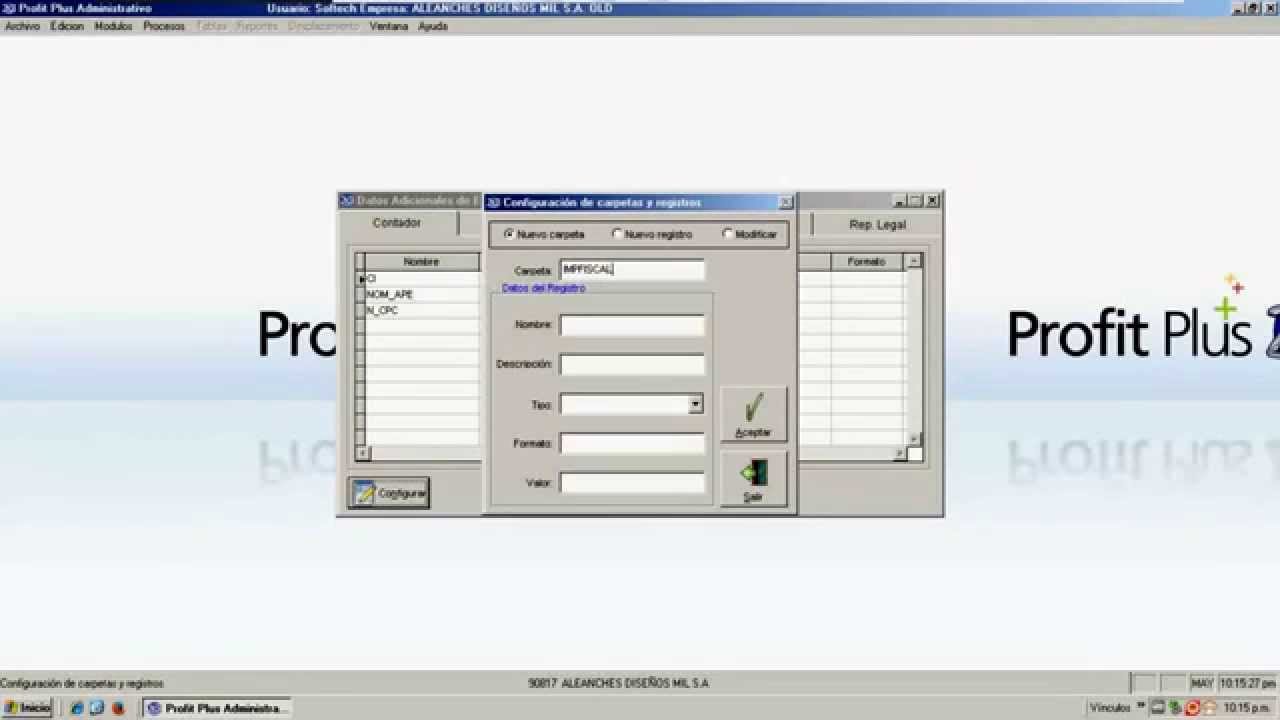Viewport: 1280px width, 720px height.
Task: Click the grid's vertical scrollbar down arrow
Action: coord(913,438)
